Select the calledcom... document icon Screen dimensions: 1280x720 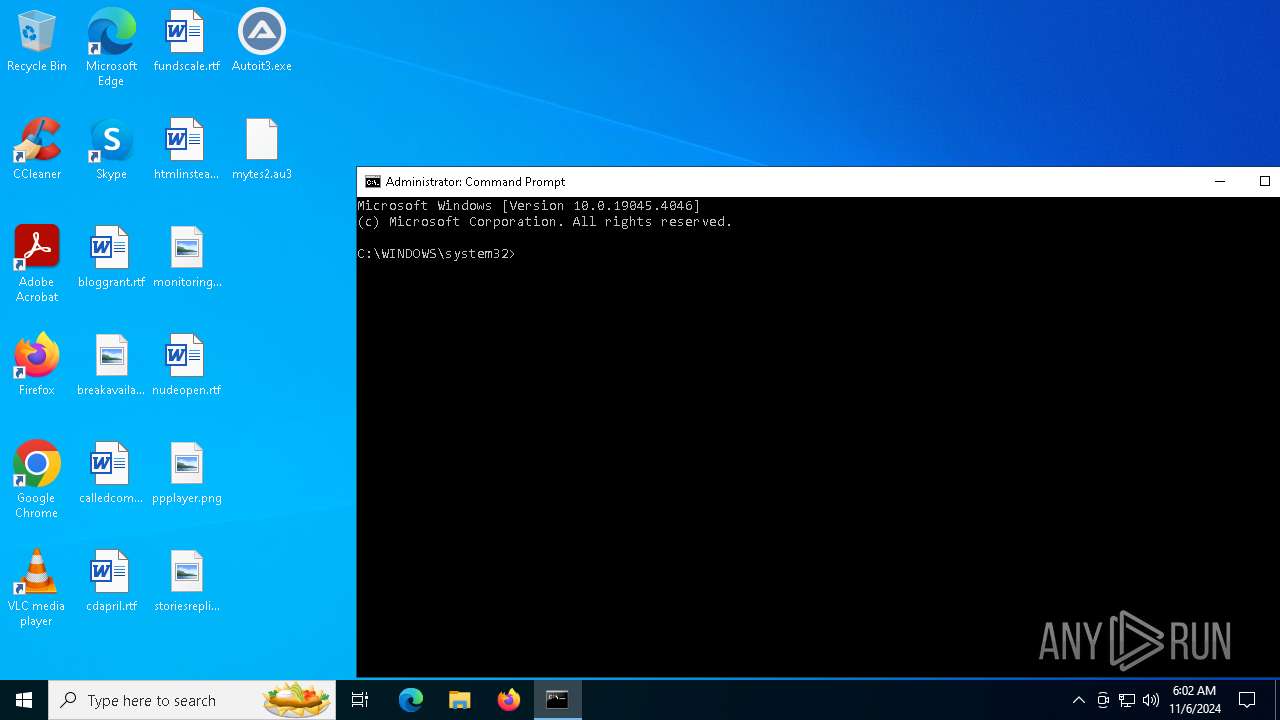click(111, 473)
